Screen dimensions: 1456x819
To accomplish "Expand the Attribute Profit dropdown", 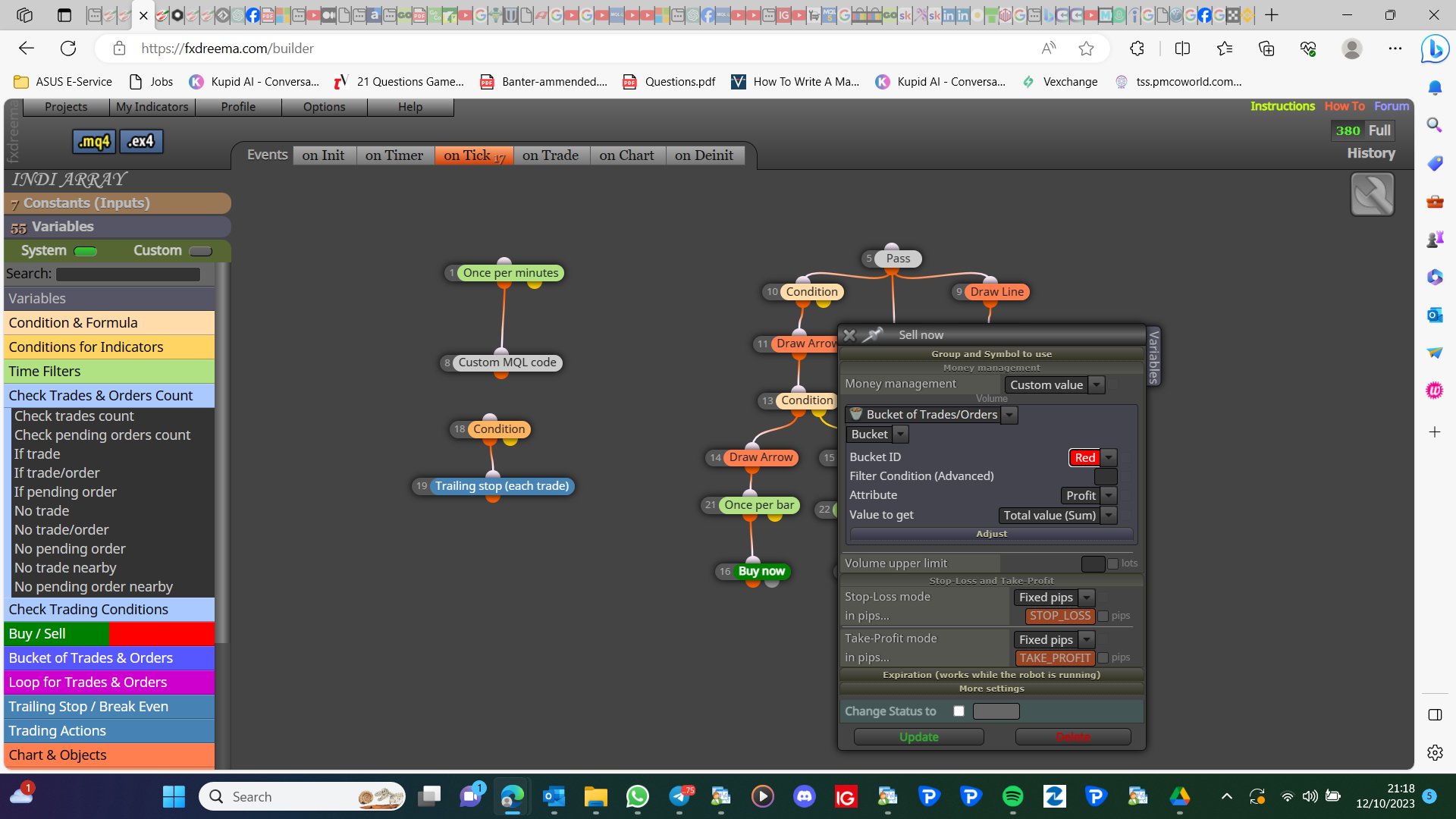I will coord(1088,495).
